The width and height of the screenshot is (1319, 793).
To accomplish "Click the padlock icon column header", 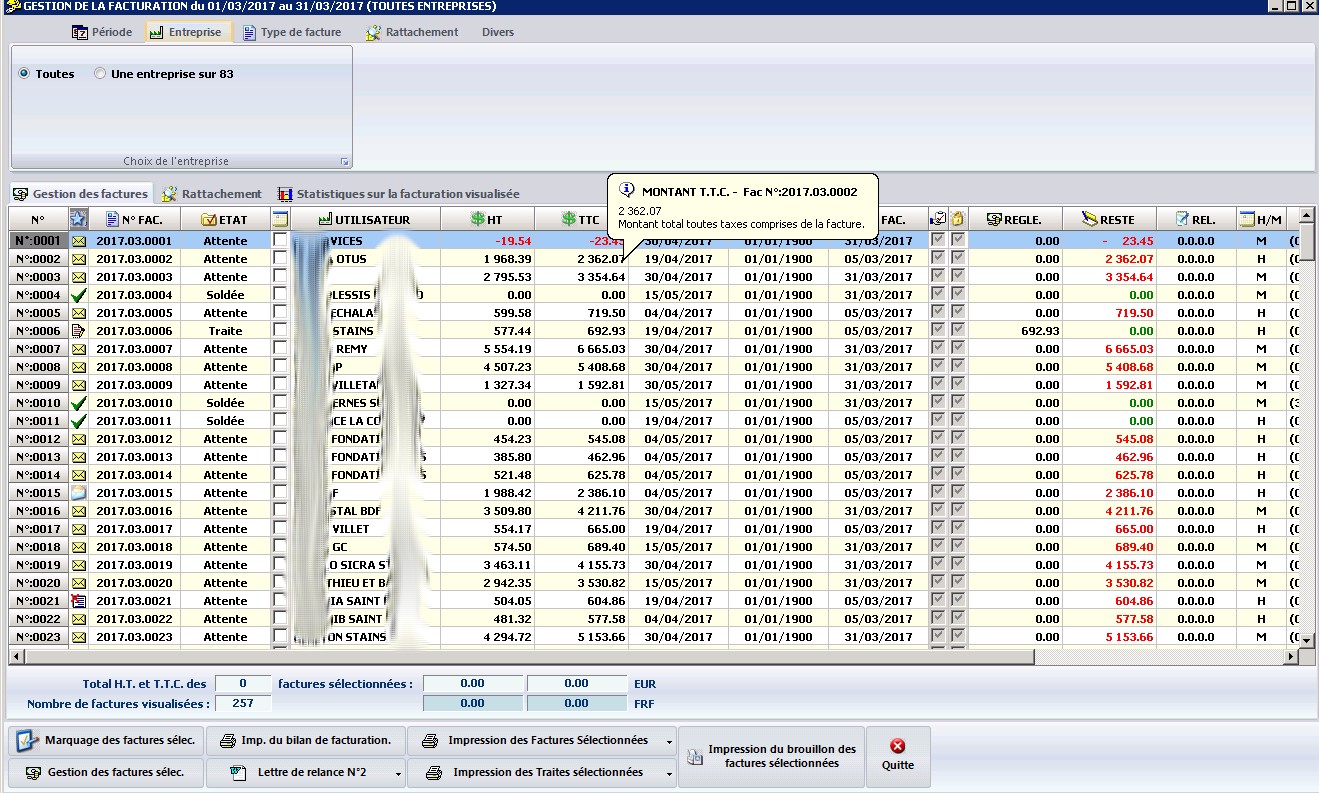I will [957, 219].
